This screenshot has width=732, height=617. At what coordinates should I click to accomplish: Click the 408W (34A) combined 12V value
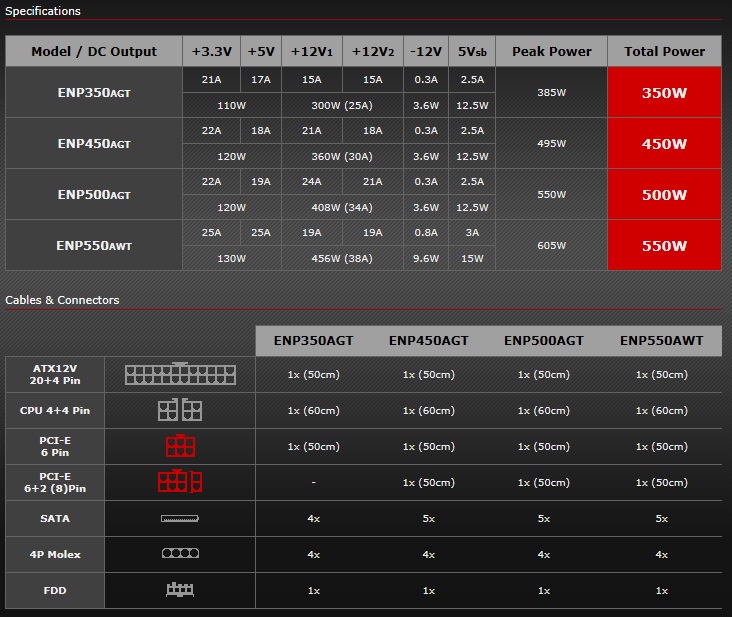click(342, 207)
